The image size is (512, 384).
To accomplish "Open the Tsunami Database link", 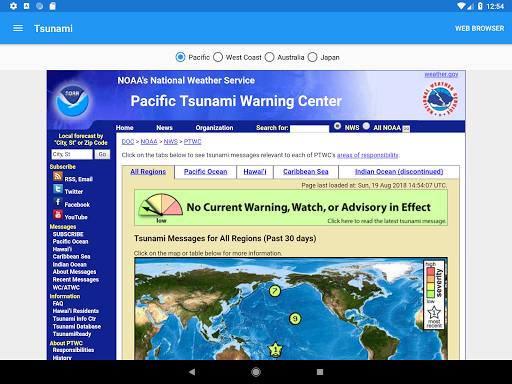I will [77, 327].
